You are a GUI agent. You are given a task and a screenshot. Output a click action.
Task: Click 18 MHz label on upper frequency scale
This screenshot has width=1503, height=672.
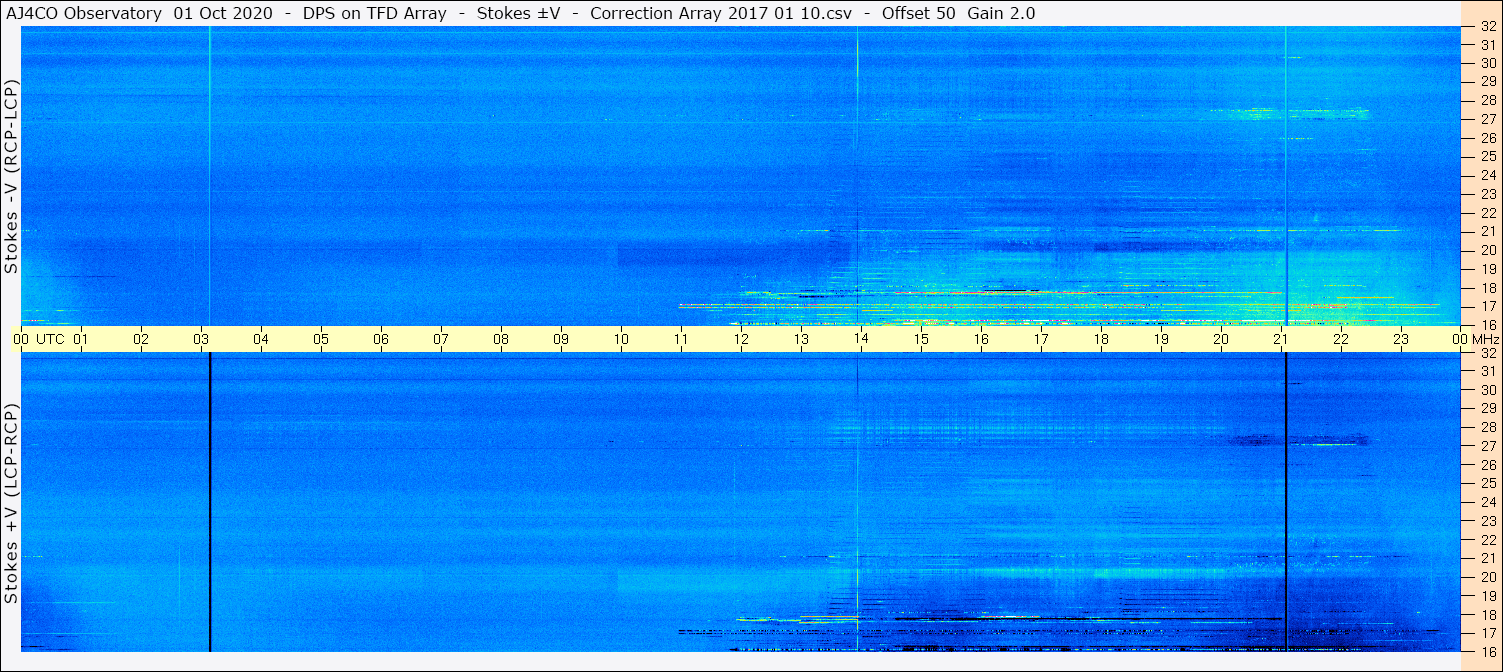[x=1488, y=288]
